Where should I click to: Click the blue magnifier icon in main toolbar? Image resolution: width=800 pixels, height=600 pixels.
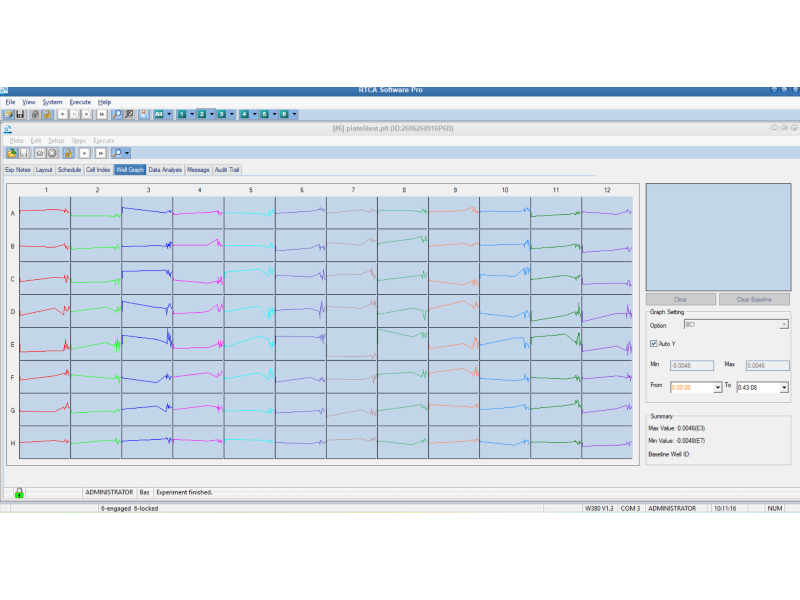[117, 114]
